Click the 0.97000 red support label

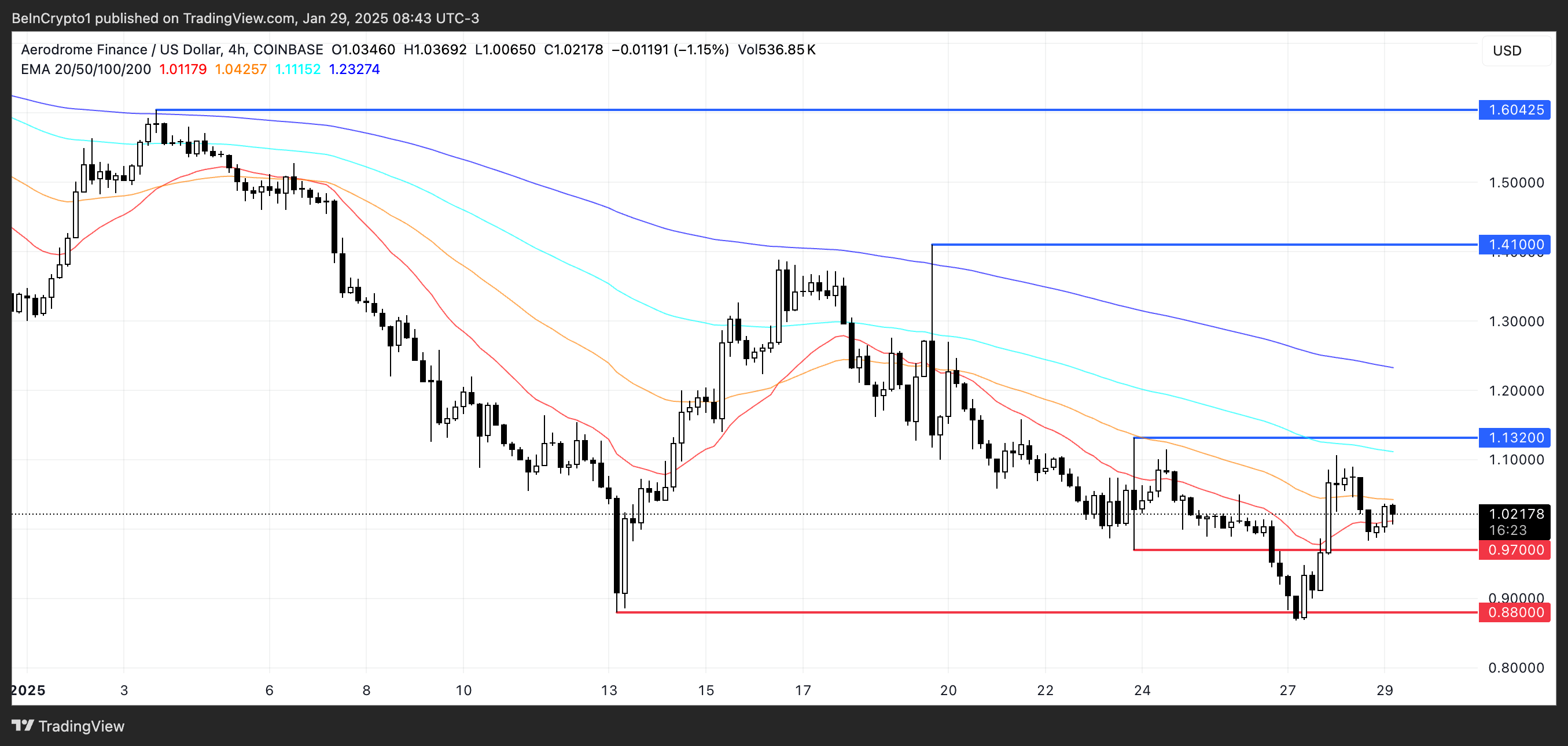tap(1515, 550)
